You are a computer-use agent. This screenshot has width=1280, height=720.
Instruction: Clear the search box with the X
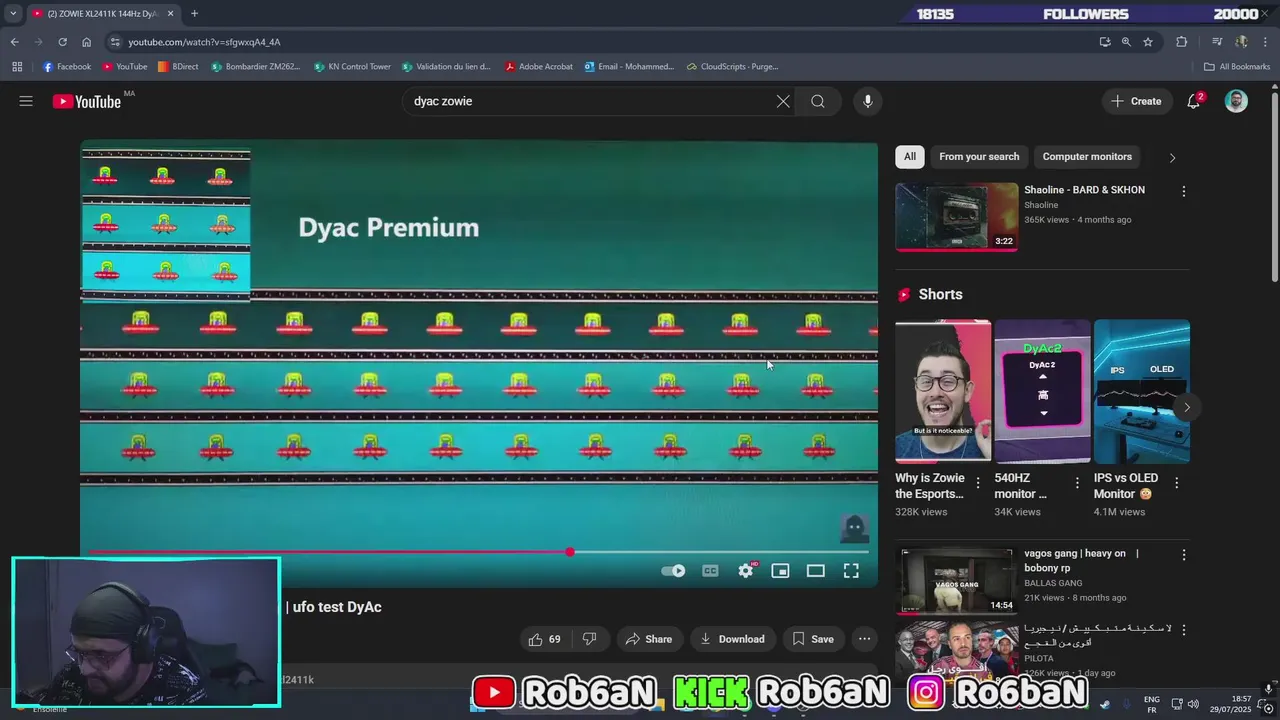(x=783, y=101)
